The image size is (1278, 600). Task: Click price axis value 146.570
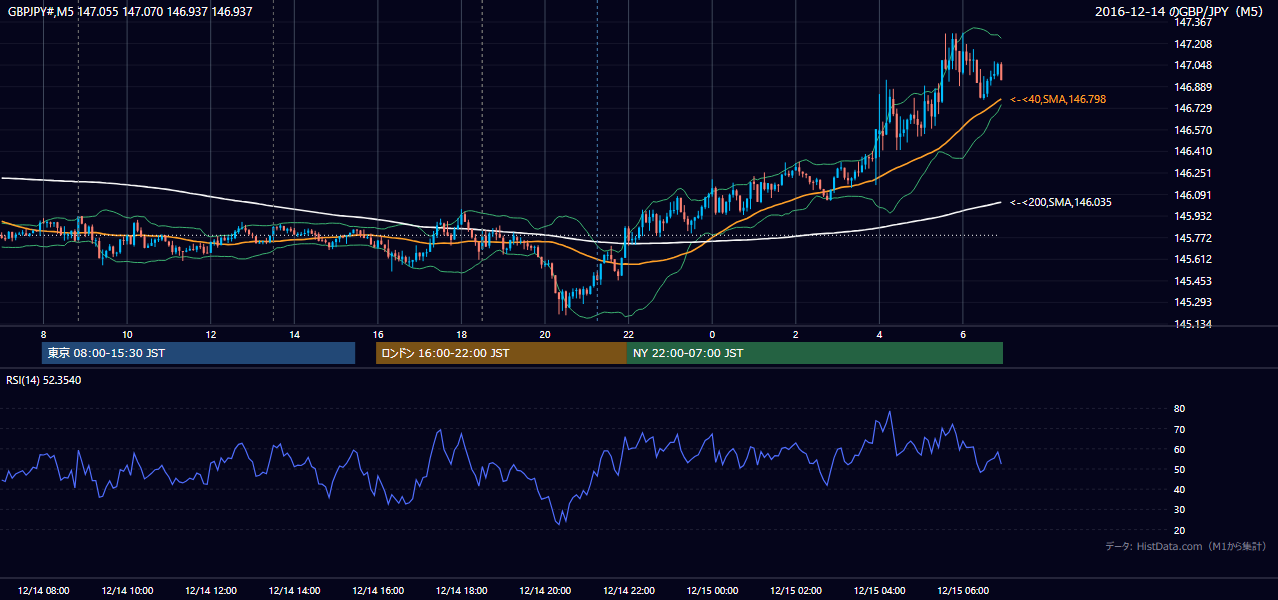coord(1193,130)
